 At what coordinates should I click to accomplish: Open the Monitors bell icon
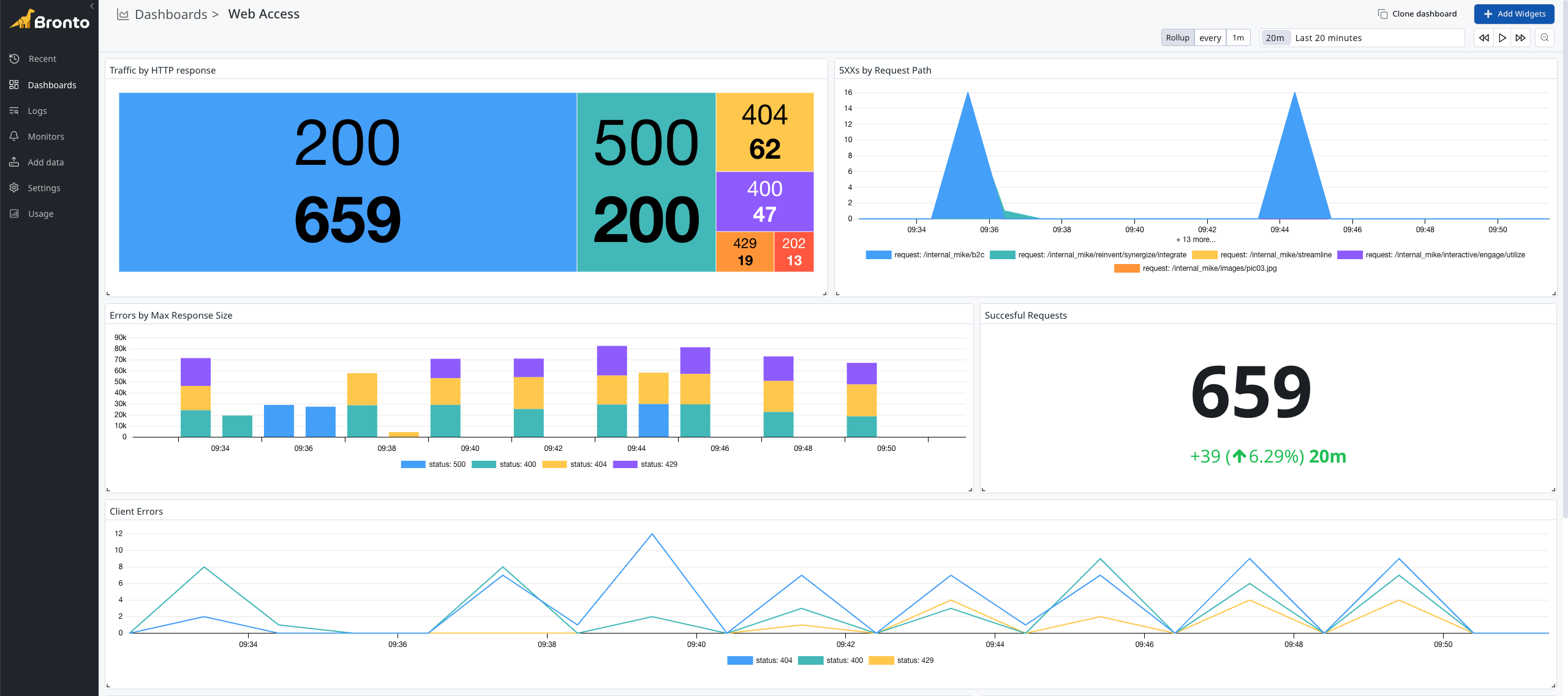(14, 136)
